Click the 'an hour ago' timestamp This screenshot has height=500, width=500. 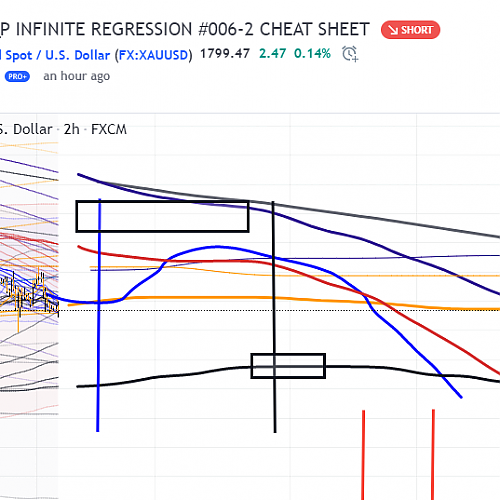(77, 76)
